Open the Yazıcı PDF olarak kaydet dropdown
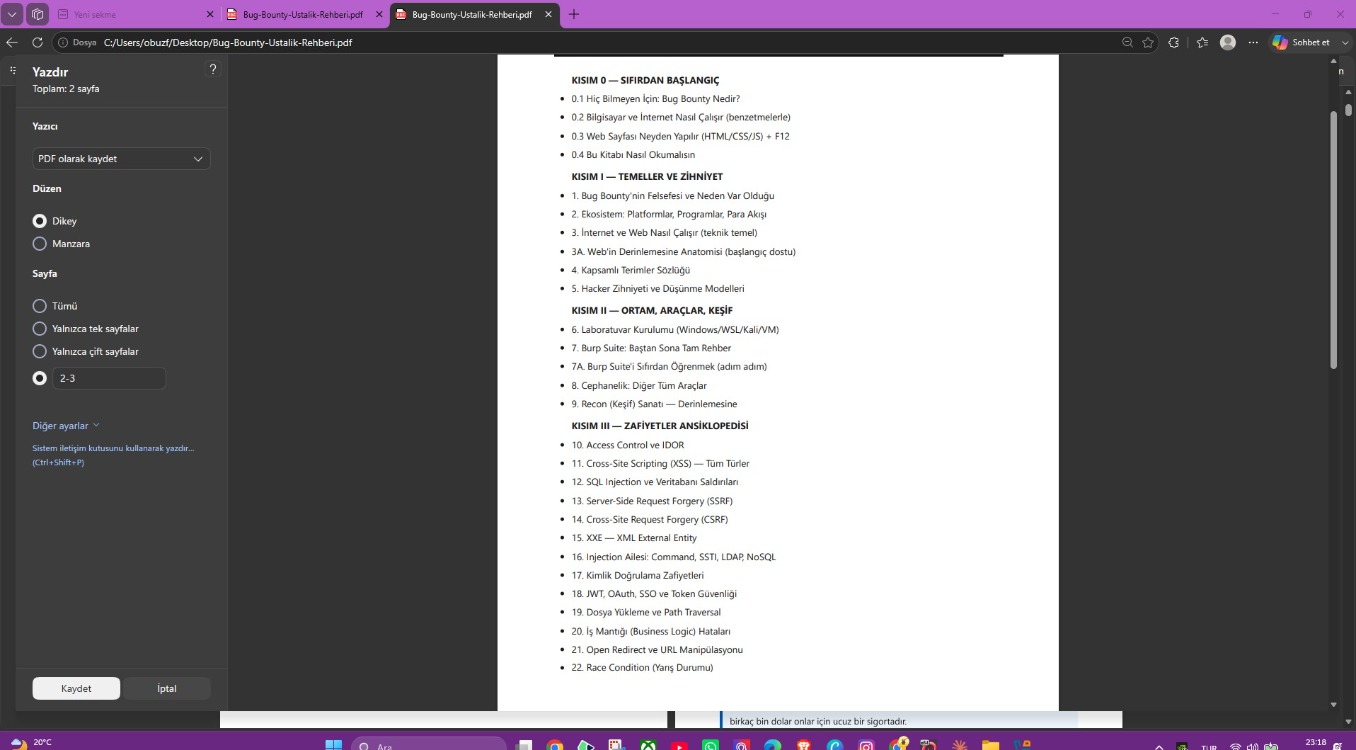The image size is (1356, 750). pos(122,159)
